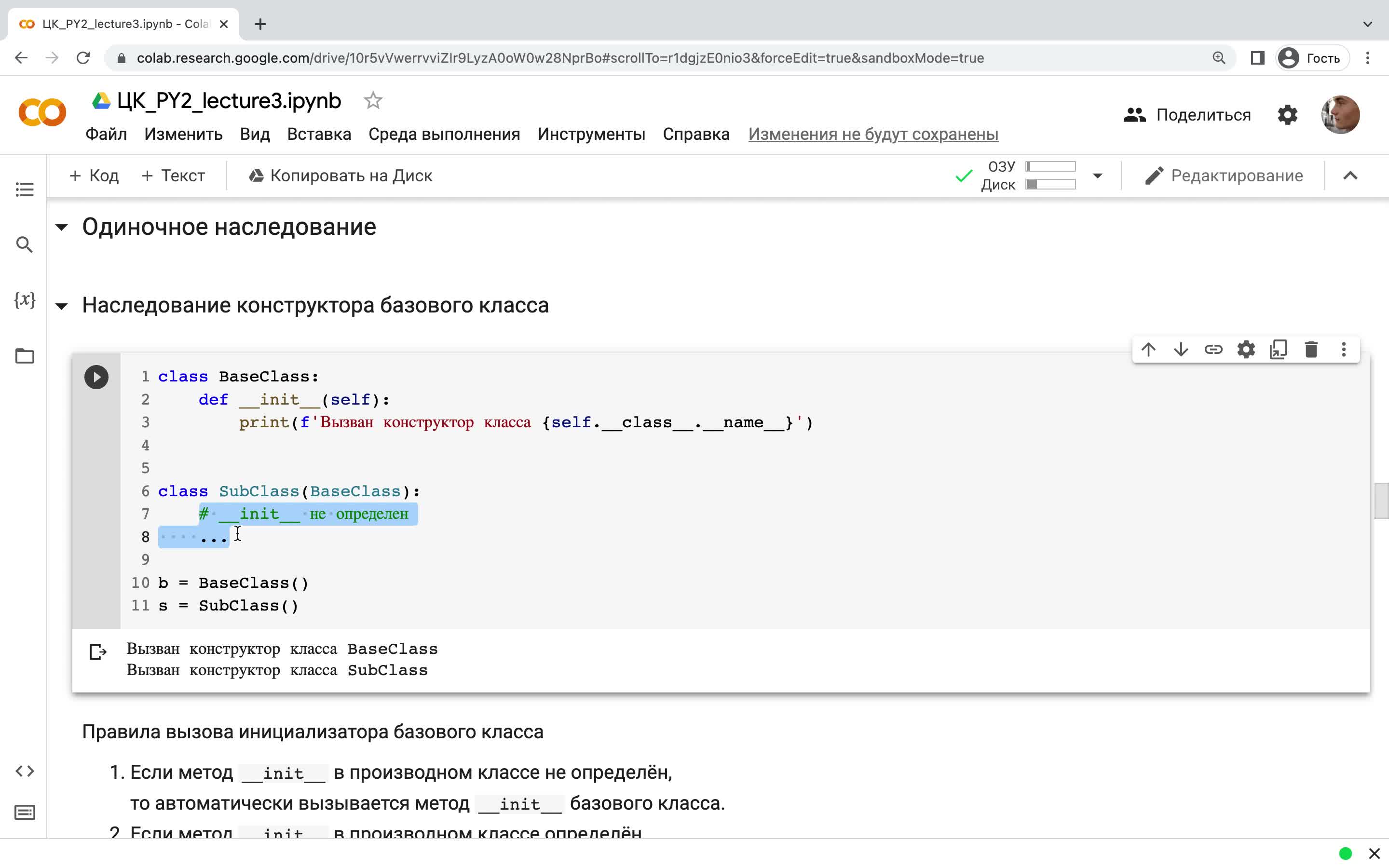Clear the cell output icon
The width and height of the screenshot is (1389, 868).
(x=98, y=651)
